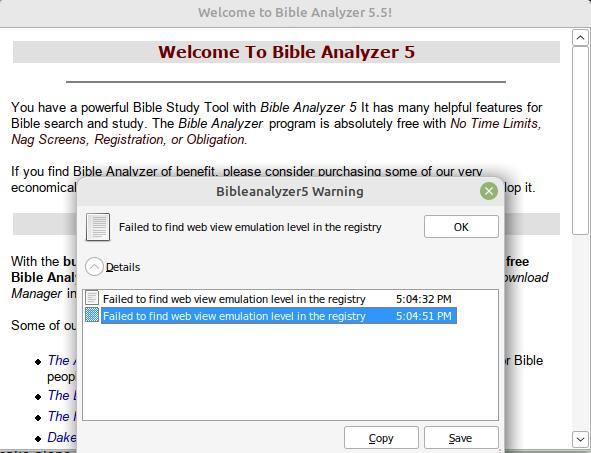Save the warning log to file

[461, 438]
